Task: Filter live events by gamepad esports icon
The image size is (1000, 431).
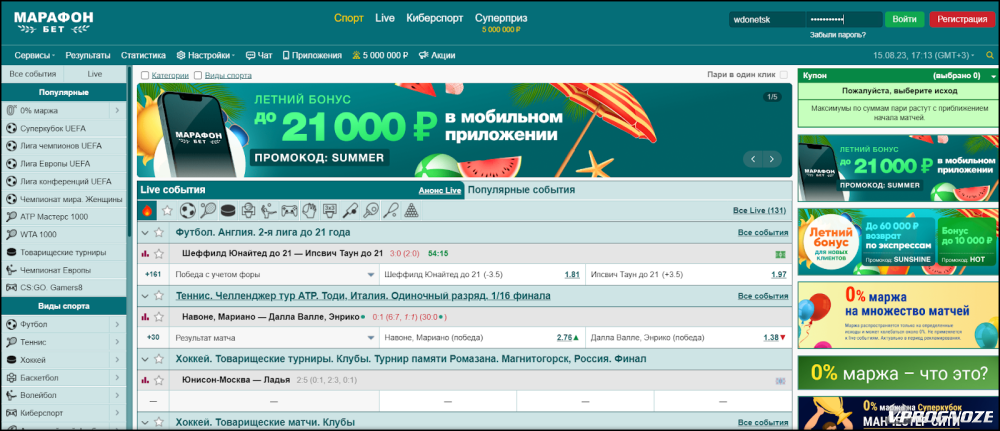Action: point(290,210)
